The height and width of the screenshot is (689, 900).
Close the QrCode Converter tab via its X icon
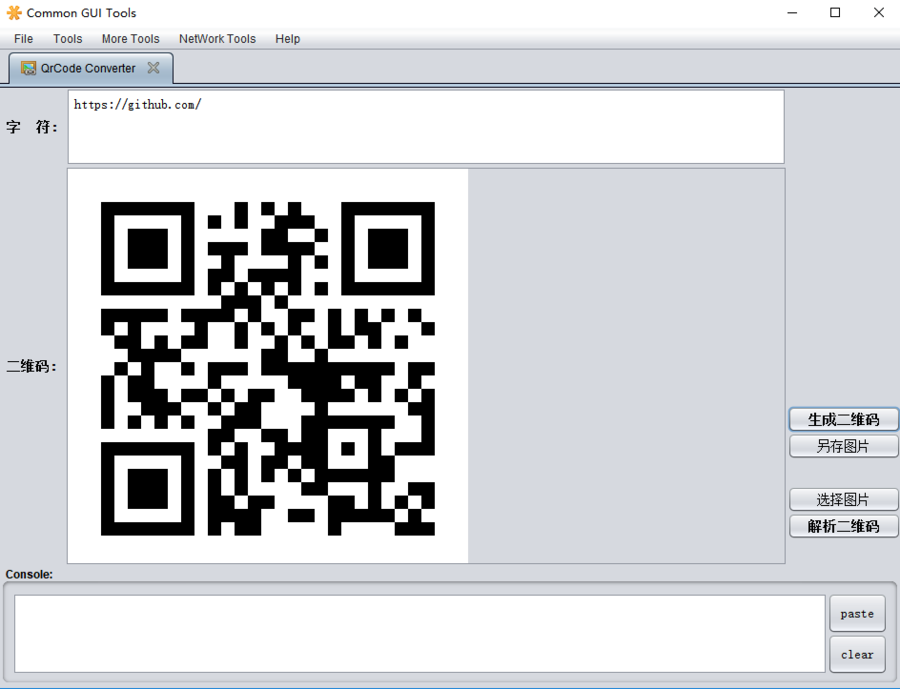click(153, 68)
